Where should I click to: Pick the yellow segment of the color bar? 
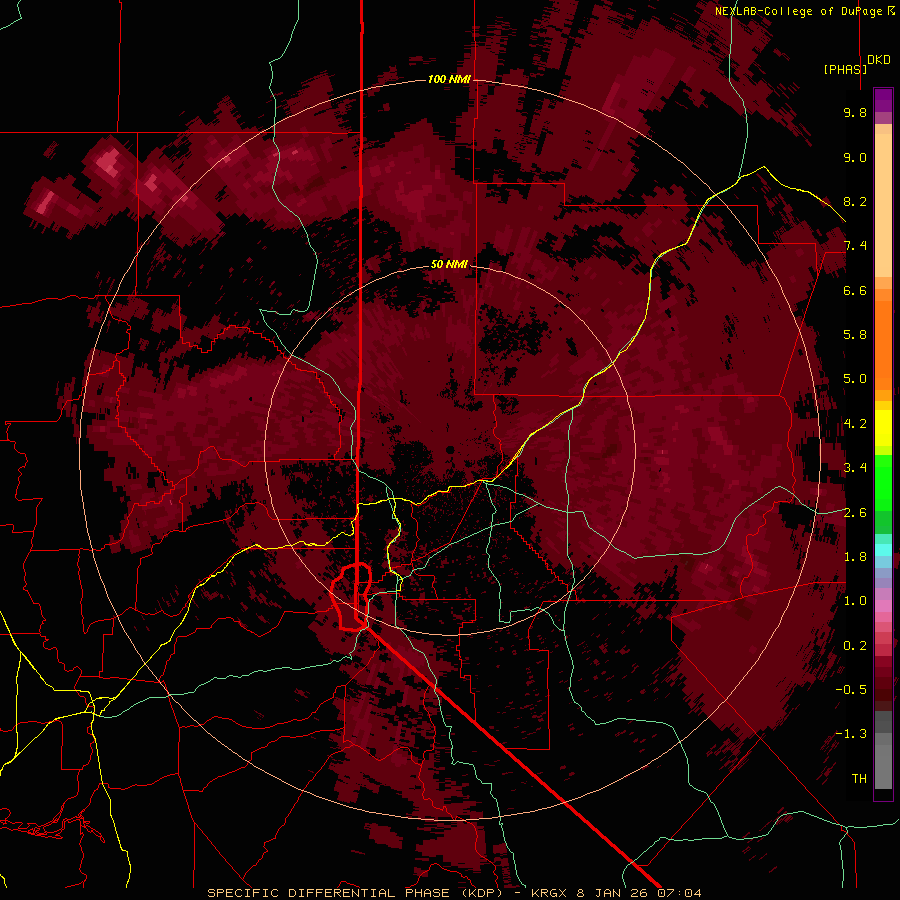click(x=883, y=428)
